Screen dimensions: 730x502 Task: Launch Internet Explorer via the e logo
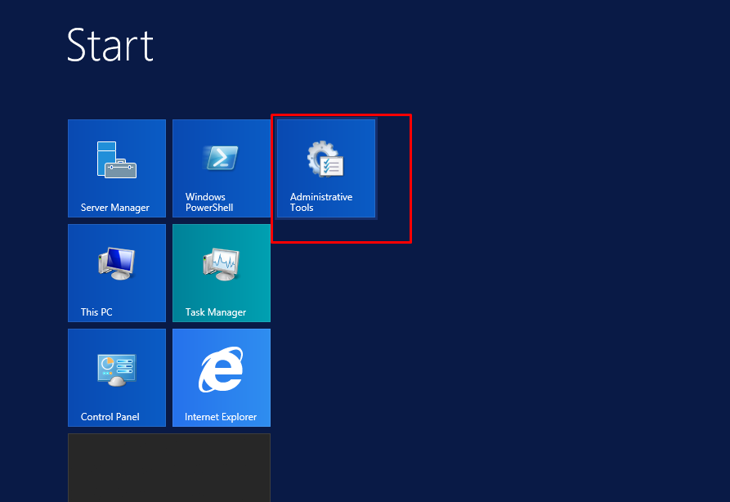pyautogui.click(x=221, y=371)
